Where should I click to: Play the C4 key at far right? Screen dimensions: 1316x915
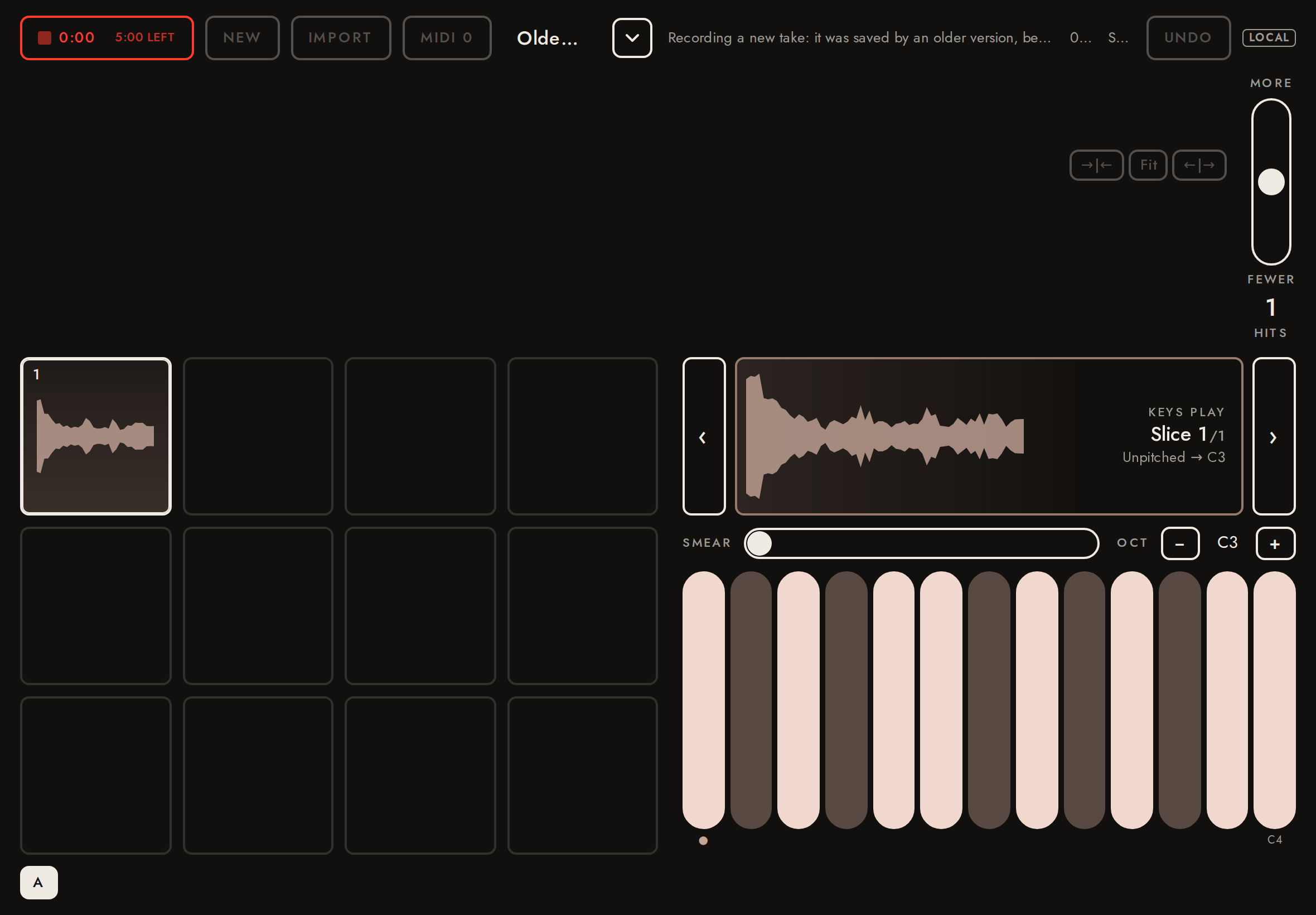click(x=1274, y=700)
